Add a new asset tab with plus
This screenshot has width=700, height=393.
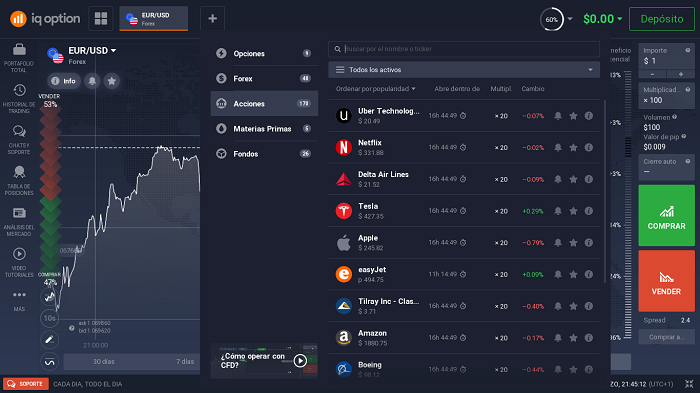point(212,19)
